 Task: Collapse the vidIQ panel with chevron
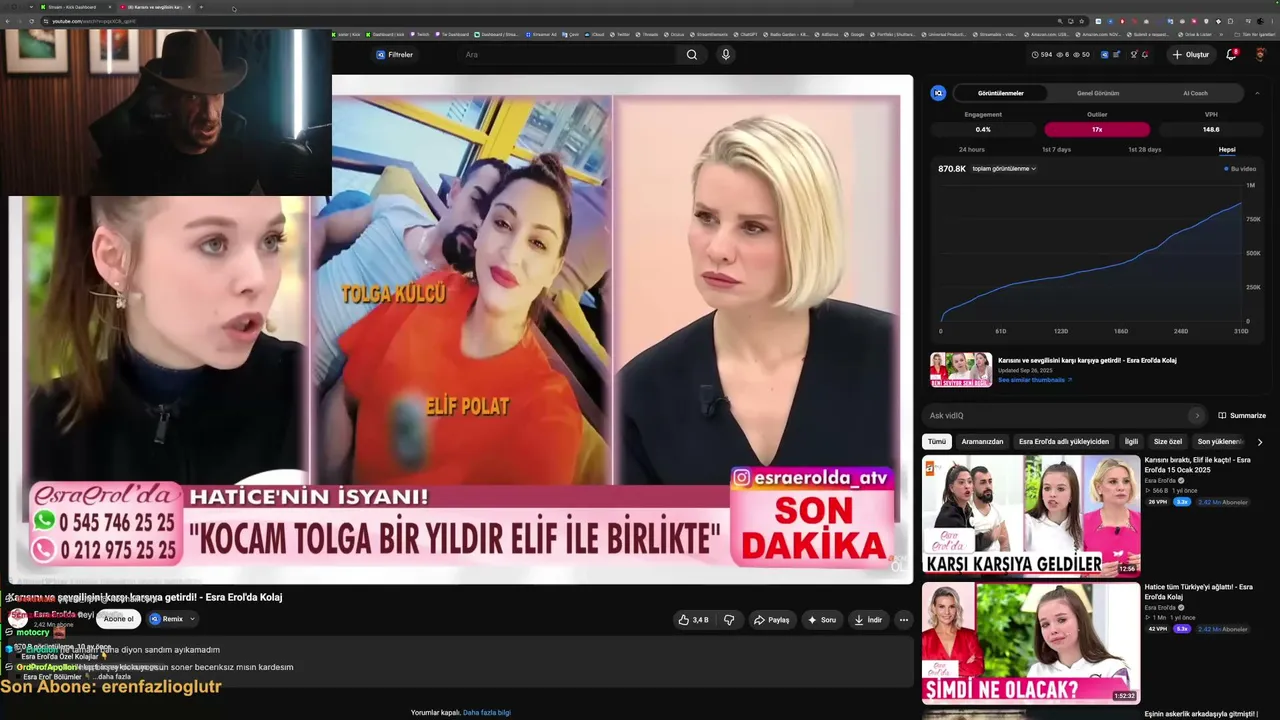(1257, 93)
